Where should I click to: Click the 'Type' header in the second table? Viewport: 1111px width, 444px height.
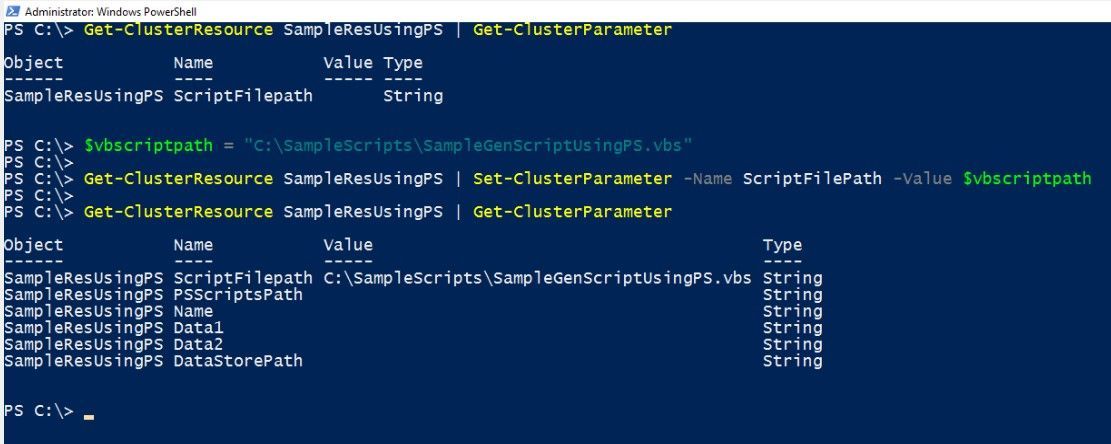coord(782,245)
